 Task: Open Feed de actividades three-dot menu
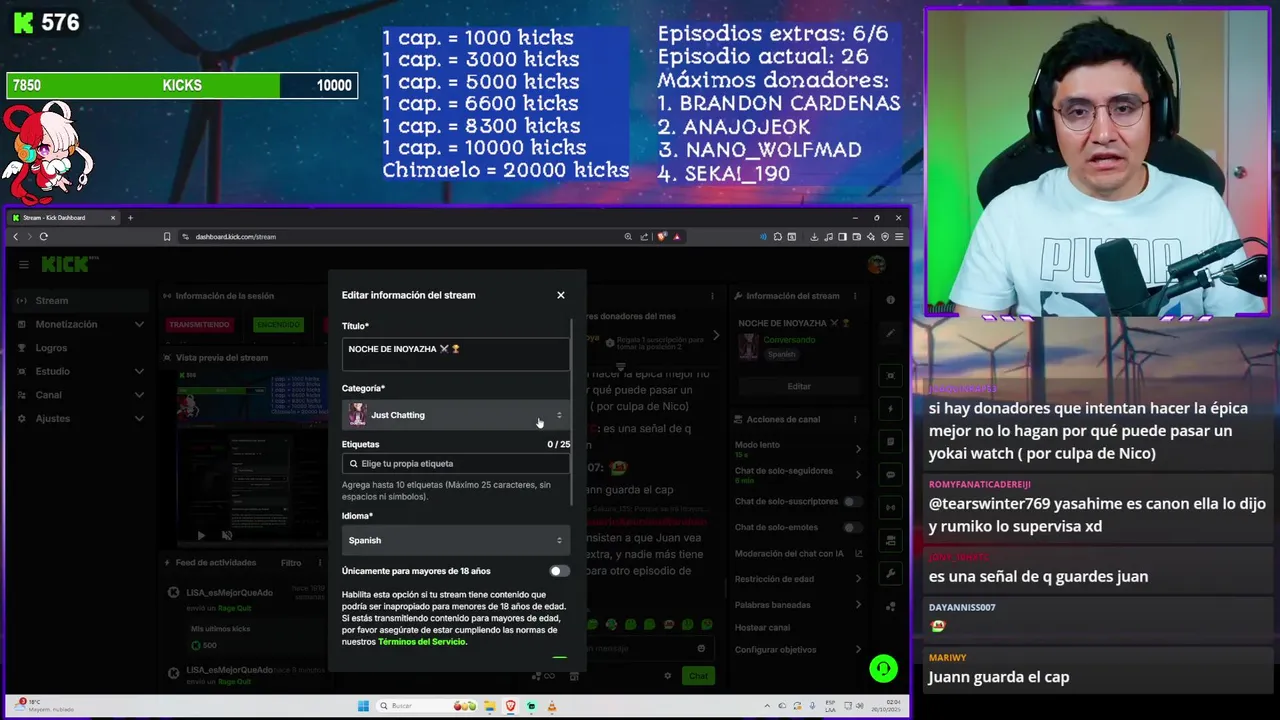pyautogui.click(x=318, y=563)
